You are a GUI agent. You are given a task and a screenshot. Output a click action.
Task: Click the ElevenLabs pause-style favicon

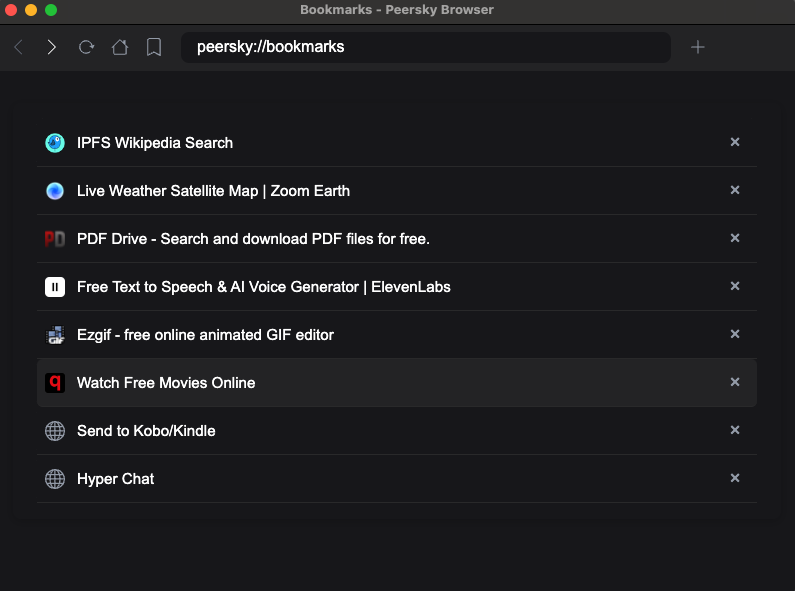coord(55,287)
